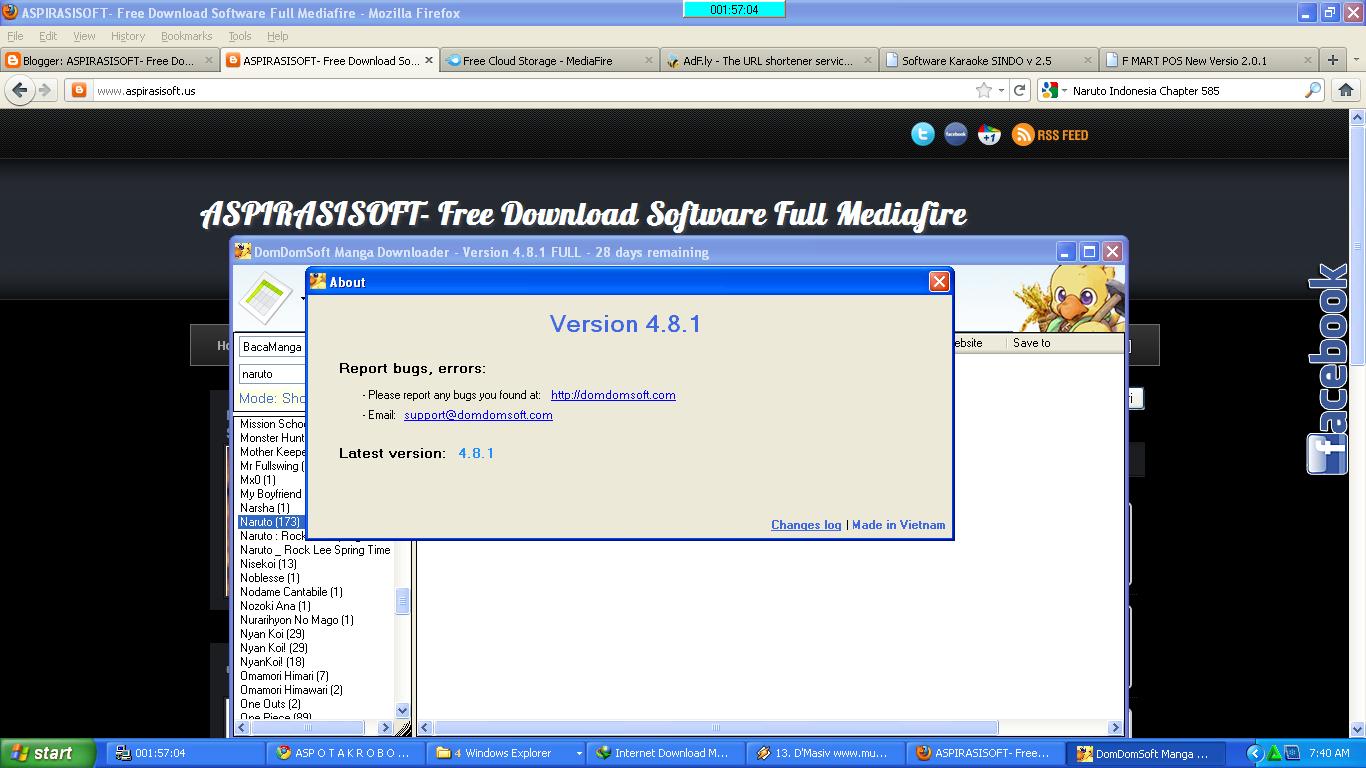Click the reload page icon in URL bar
1366x768 pixels.
pyautogui.click(x=1019, y=90)
